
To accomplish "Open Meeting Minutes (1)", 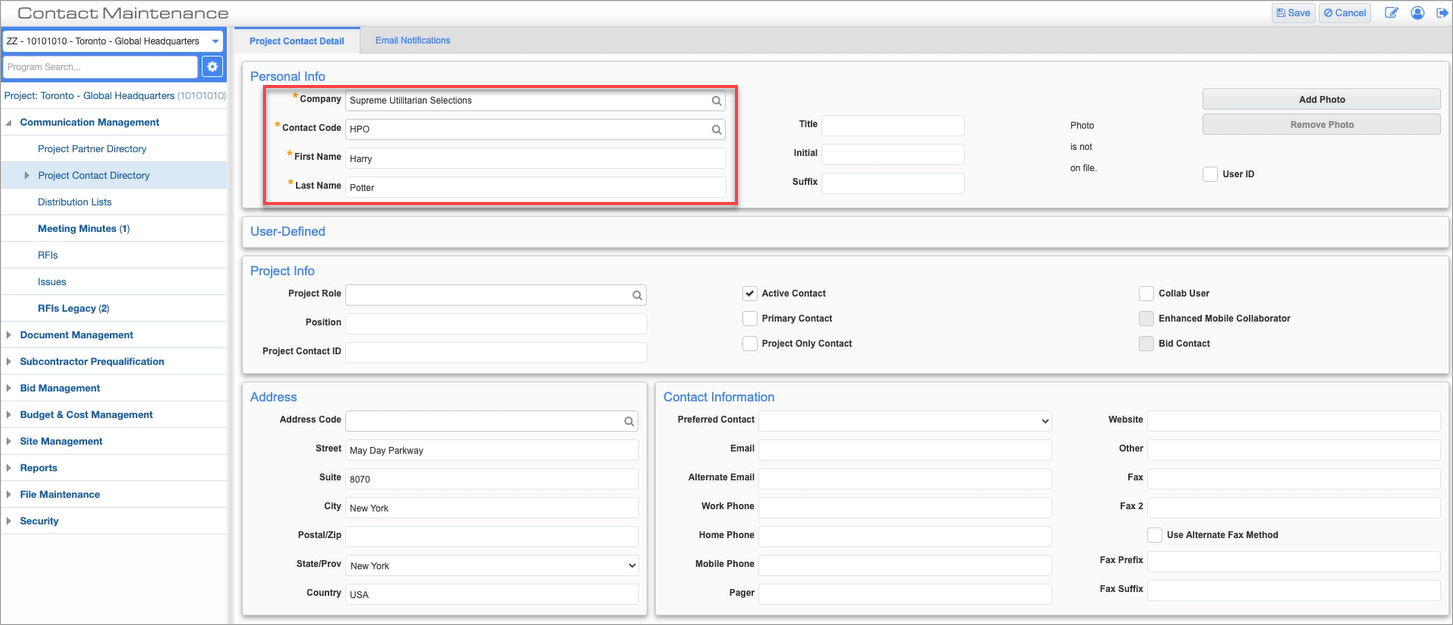I will pyautogui.click(x=84, y=229).
